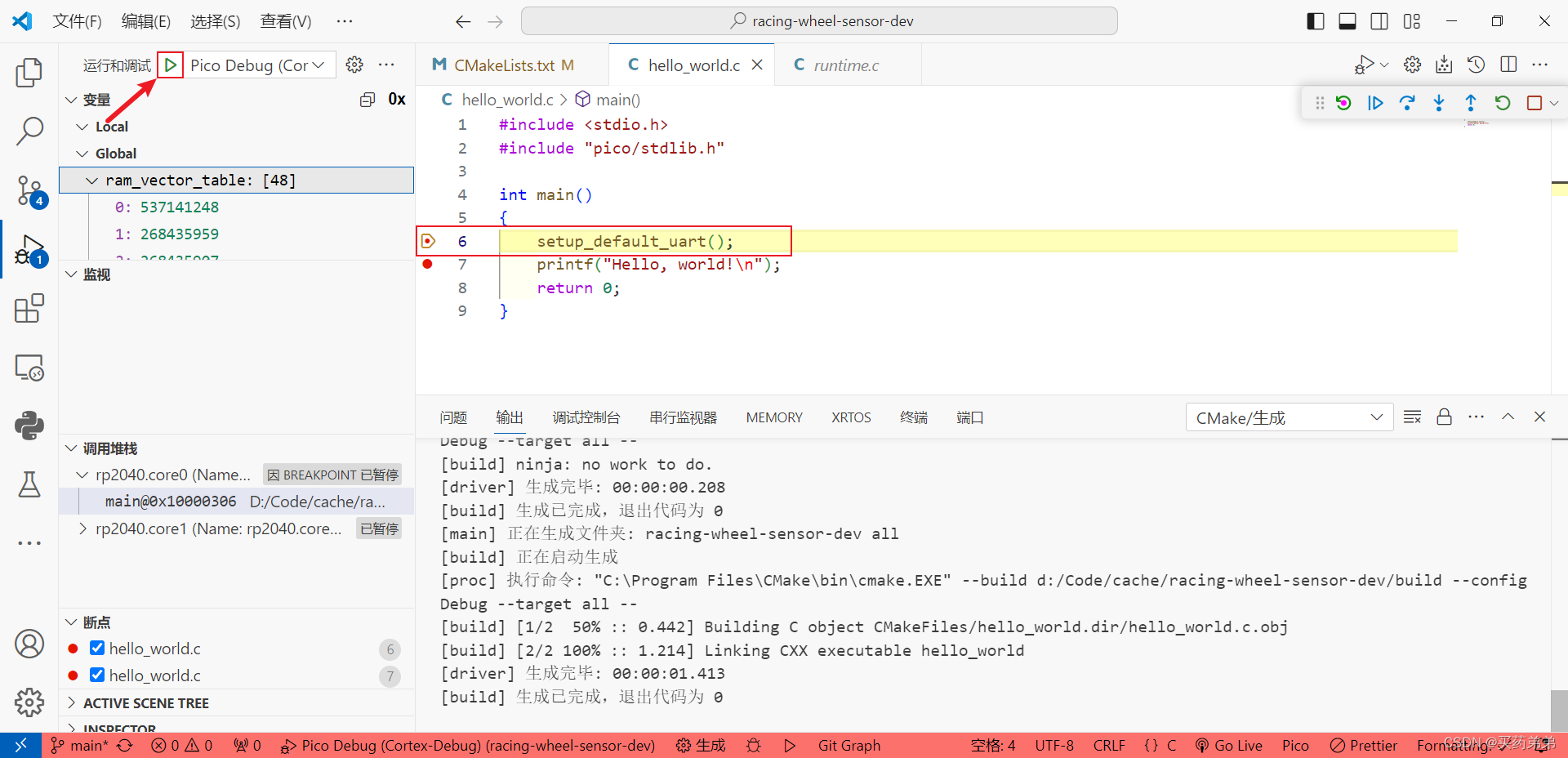Uncheck the hello_world.c line 6 breakpoint
This screenshot has height=758, width=1568.
(97, 648)
